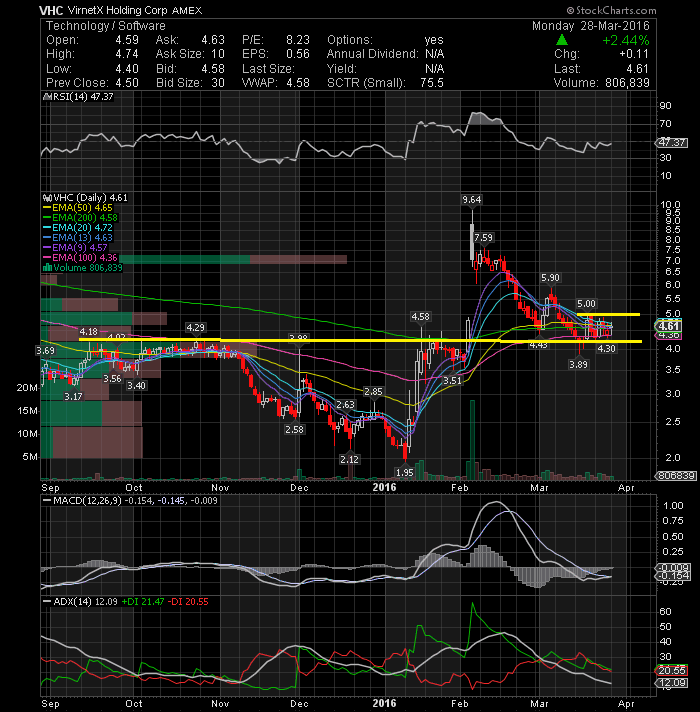Viewport: 700px width, 712px height.
Task: Click the VHC (Daily) 4.61 legend entry
Action: [x=85, y=198]
